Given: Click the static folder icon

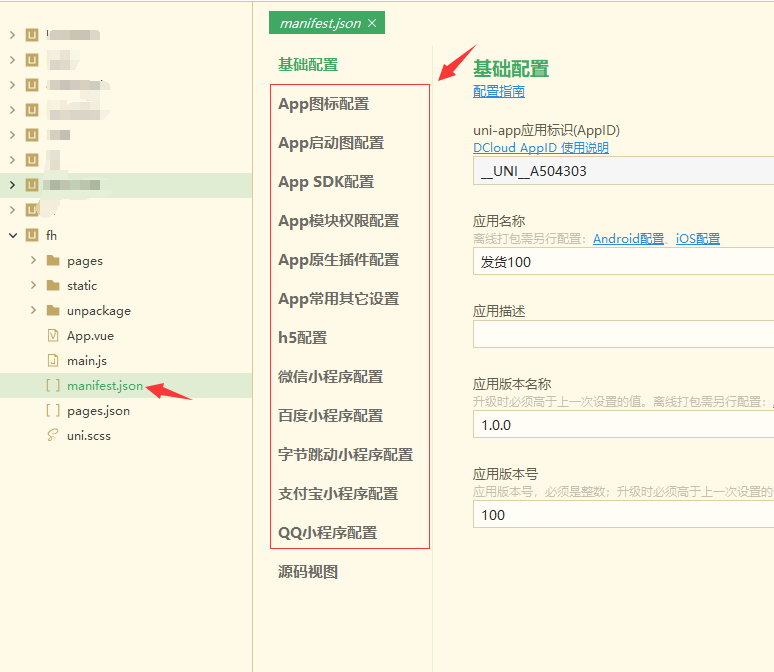Looking at the screenshot, I should [x=53, y=286].
